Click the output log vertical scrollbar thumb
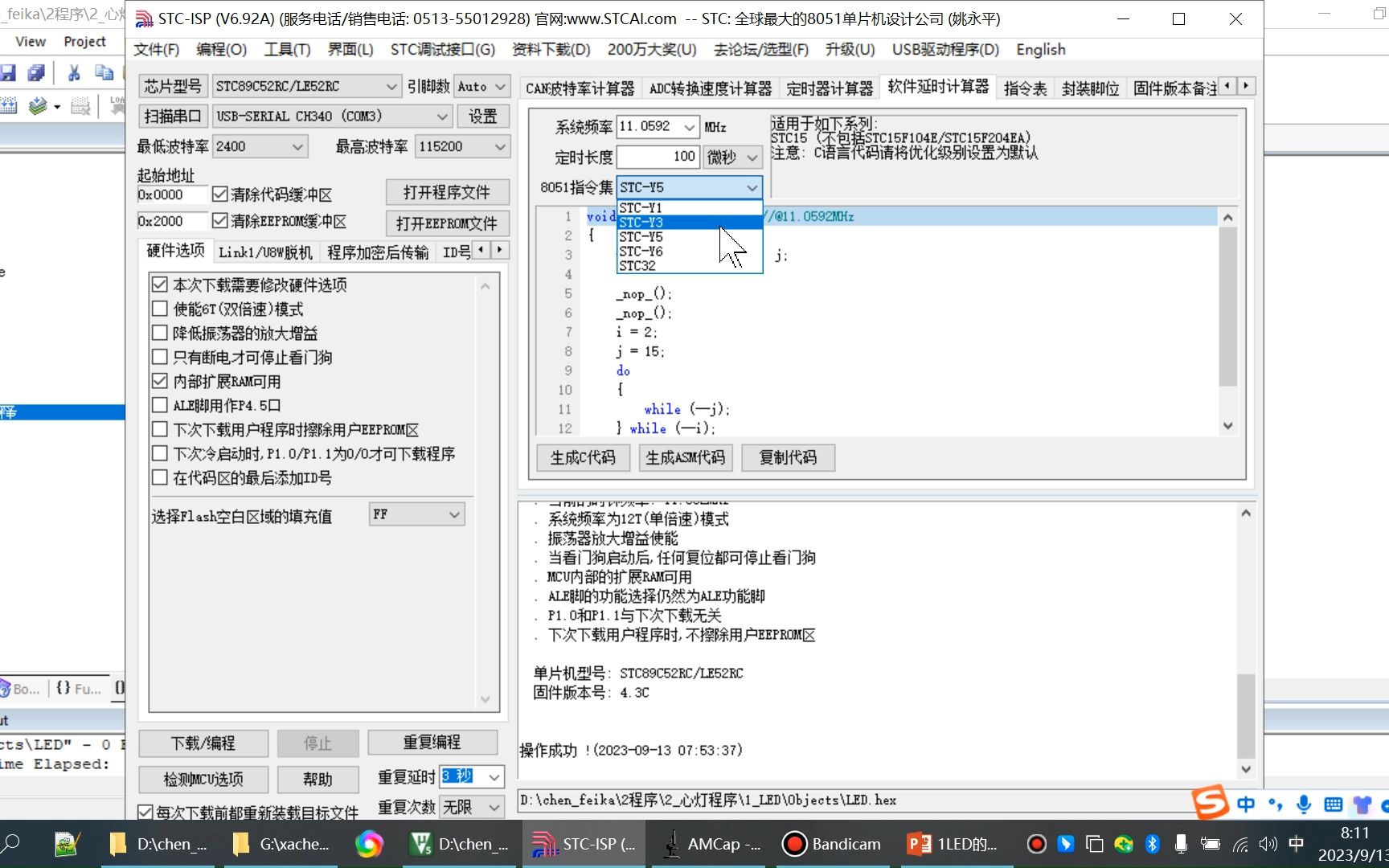This screenshot has width=1389, height=868. click(1246, 715)
